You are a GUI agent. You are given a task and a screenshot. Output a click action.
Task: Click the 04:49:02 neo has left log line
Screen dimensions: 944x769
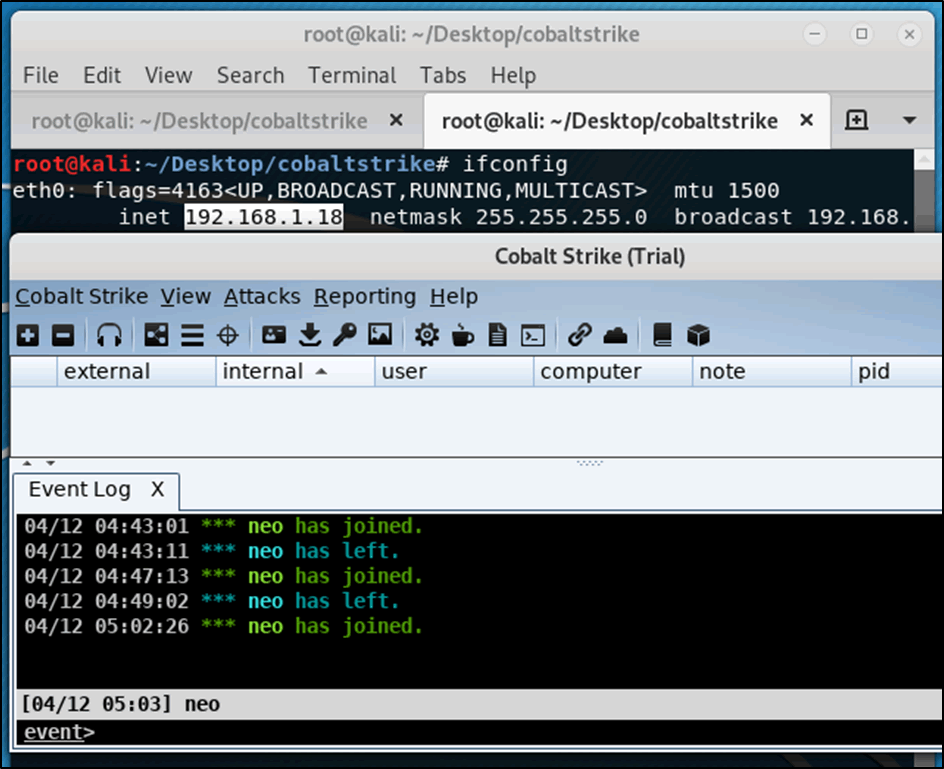tap(211, 601)
